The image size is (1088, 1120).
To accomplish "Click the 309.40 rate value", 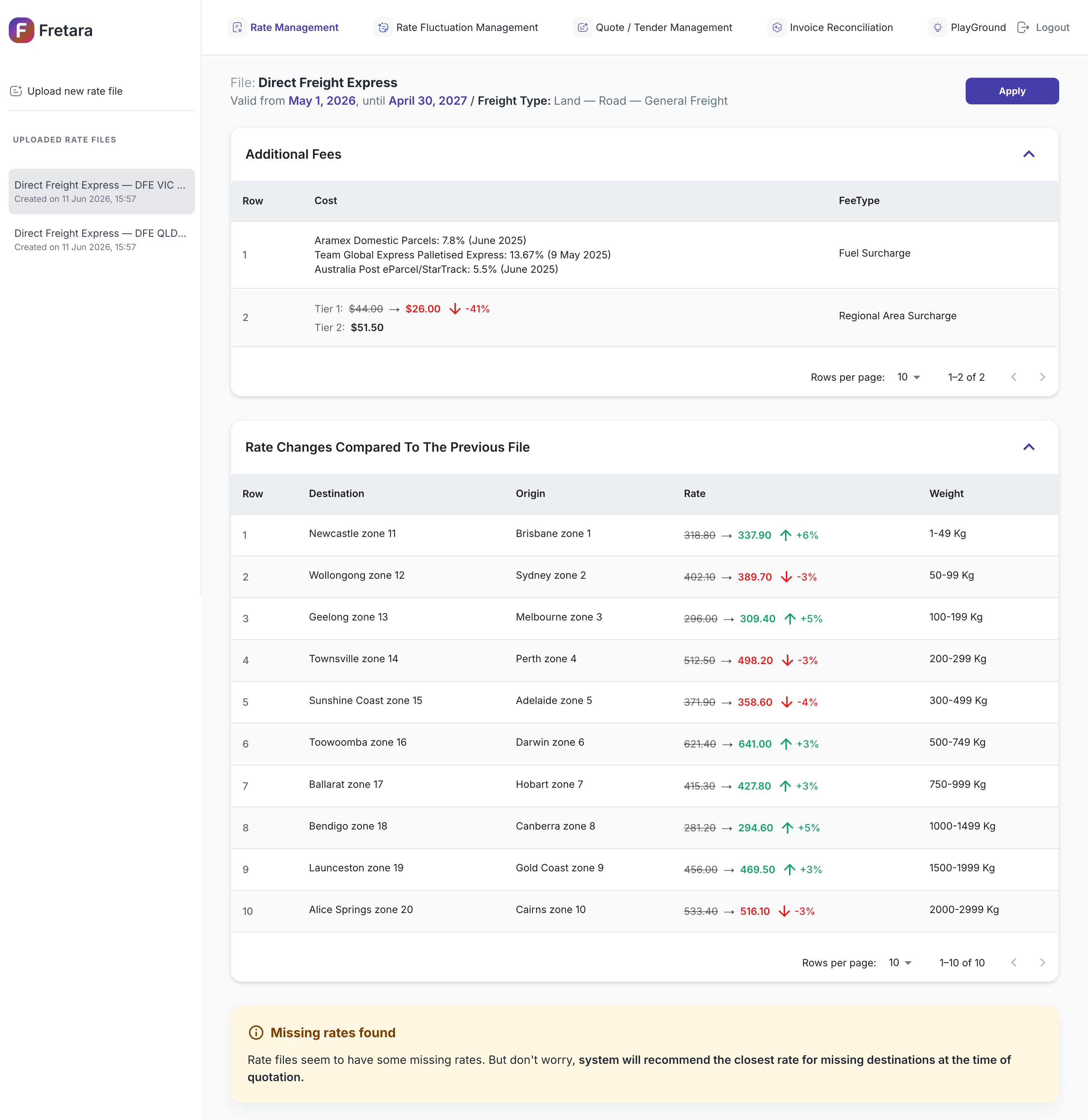I will pos(758,619).
